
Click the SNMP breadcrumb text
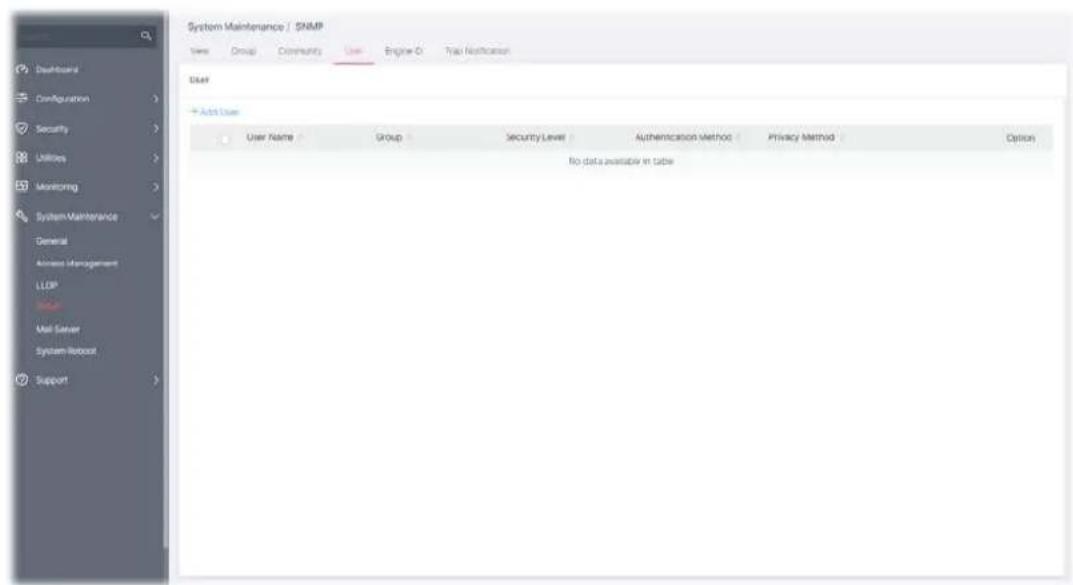[x=309, y=27]
